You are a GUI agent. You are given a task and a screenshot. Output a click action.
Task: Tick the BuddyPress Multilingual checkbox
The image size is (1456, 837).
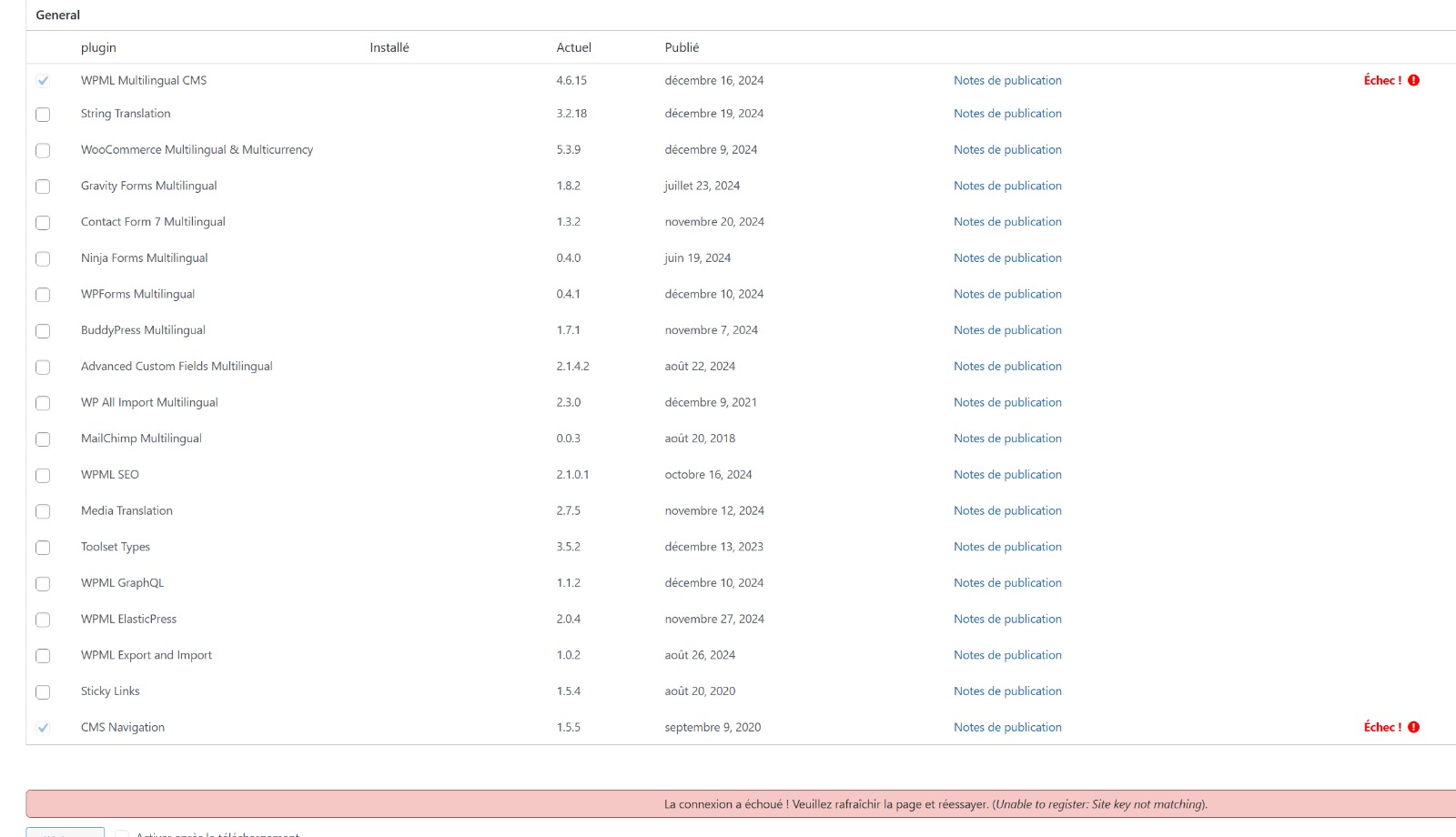(43, 331)
